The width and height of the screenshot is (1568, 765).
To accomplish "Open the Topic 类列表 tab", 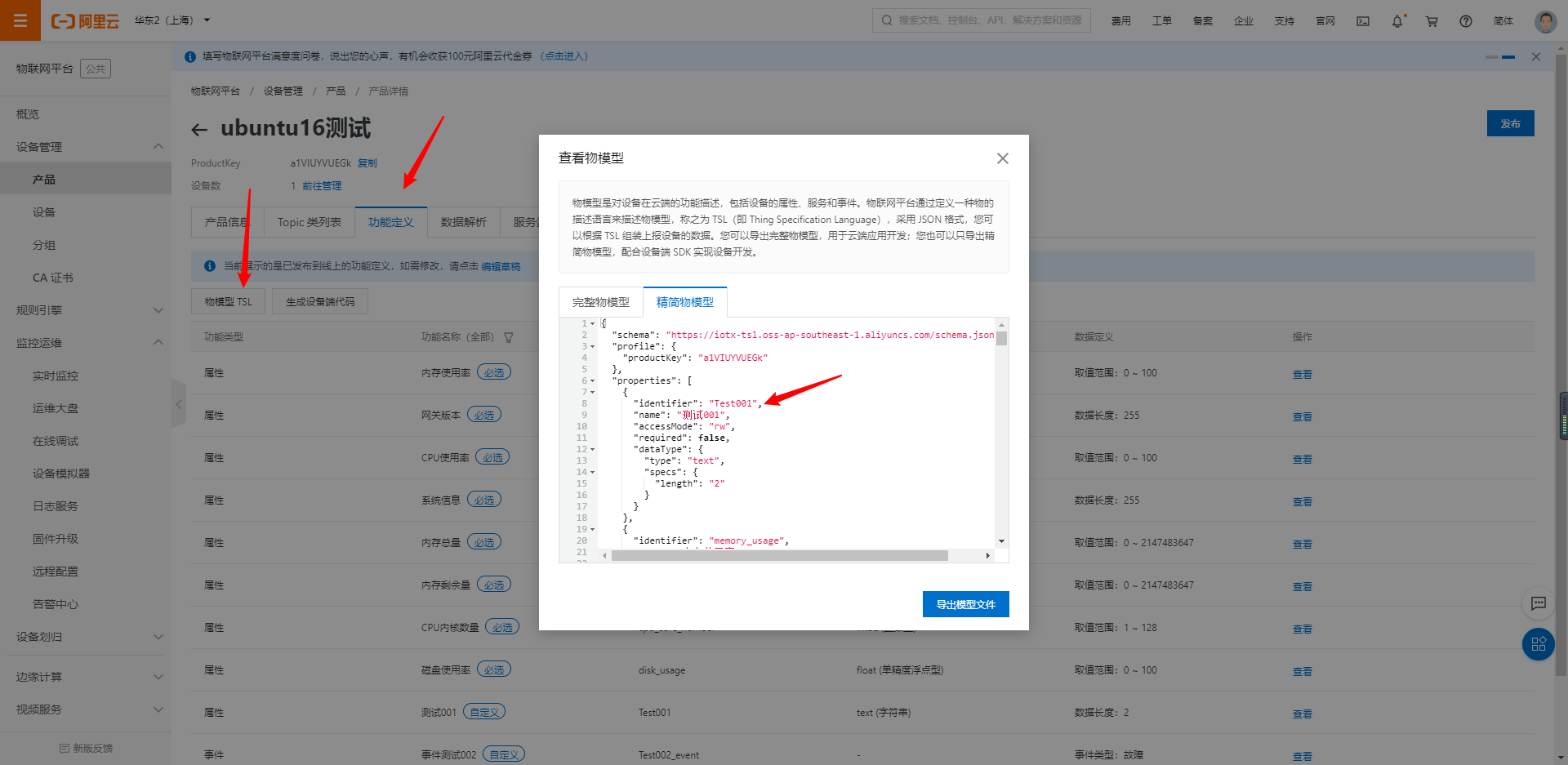I will (x=309, y=221).
